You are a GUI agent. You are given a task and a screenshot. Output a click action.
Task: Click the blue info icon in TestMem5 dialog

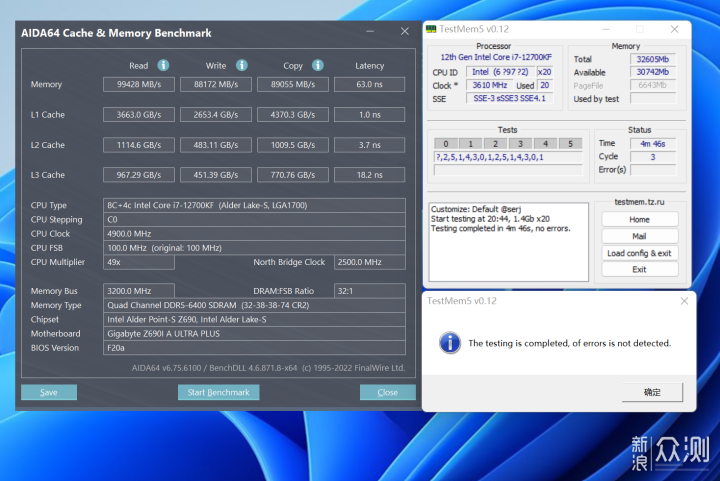click(x=450, y=342)
